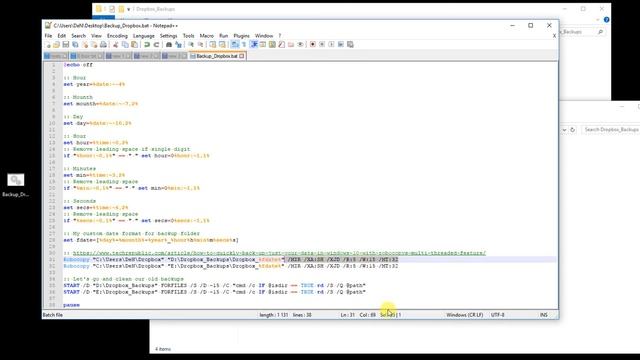Viewport: 640px width, 360px height.
Task: Click the Open file toolbar icon
Action: (x=57, y=44)
